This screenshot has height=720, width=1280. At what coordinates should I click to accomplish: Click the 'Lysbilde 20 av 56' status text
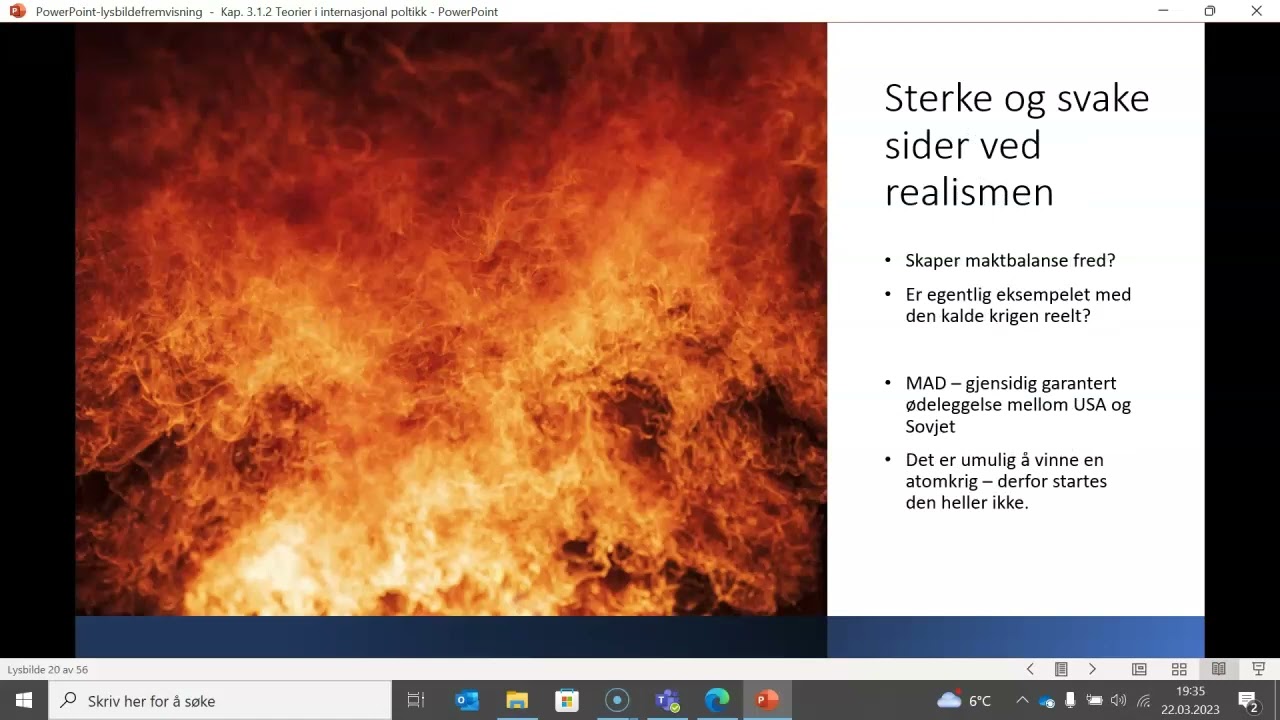pyautogui.click(x=48, y=669)
